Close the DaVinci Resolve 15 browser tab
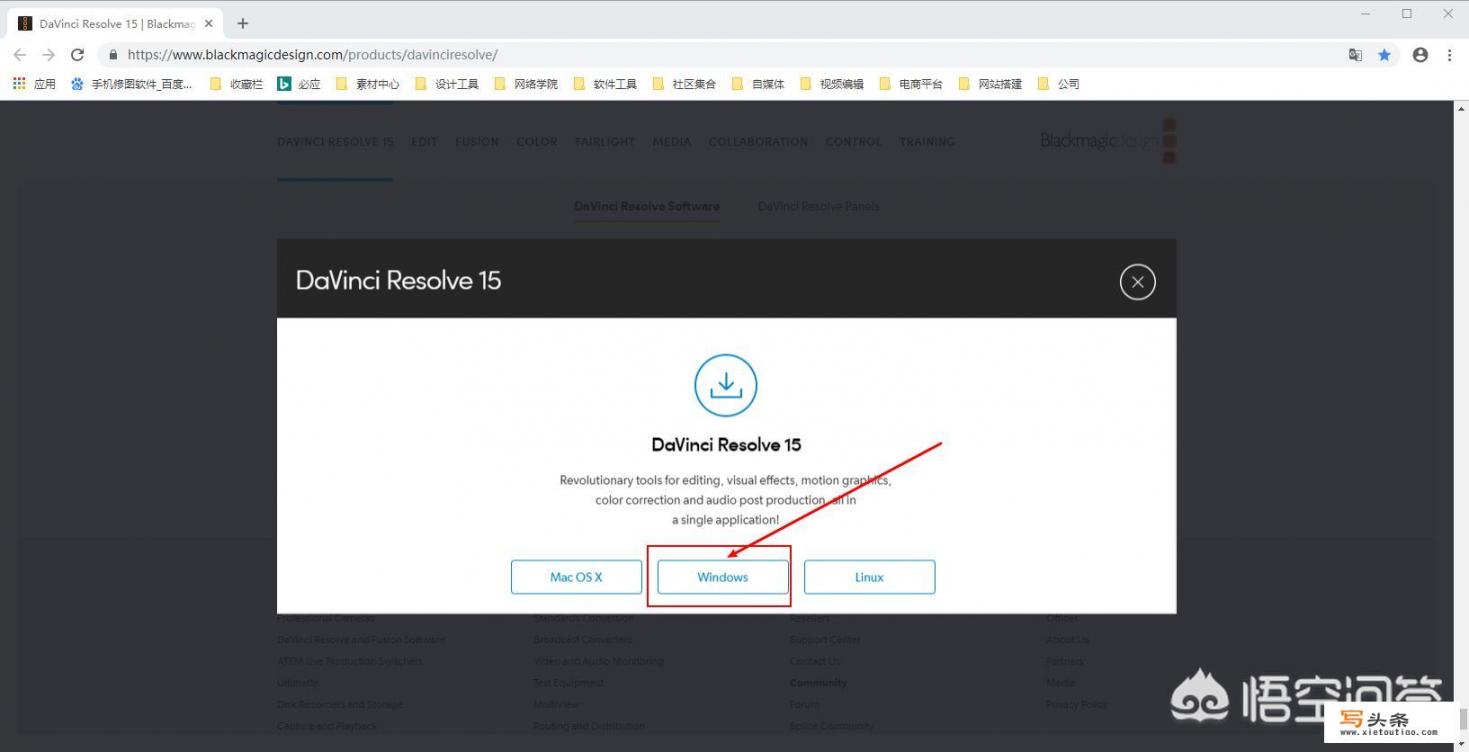Viewport: 1469px width, 752px height. pos(208,23)
